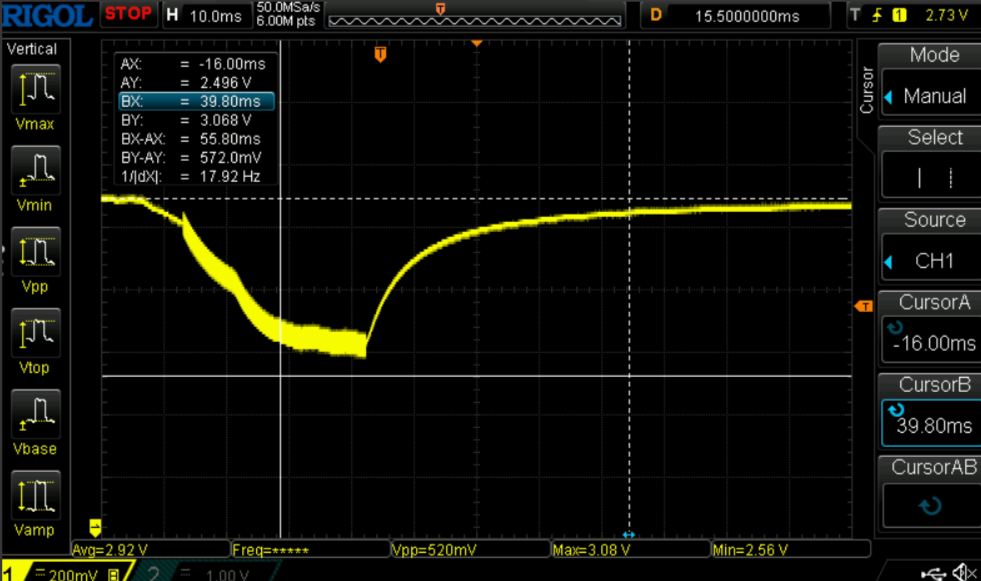This screenshot has width=981, height=581.
Task: Click the orange trigger level marker on the right edge
Action: pyautogui.click(x=863, y=306)
